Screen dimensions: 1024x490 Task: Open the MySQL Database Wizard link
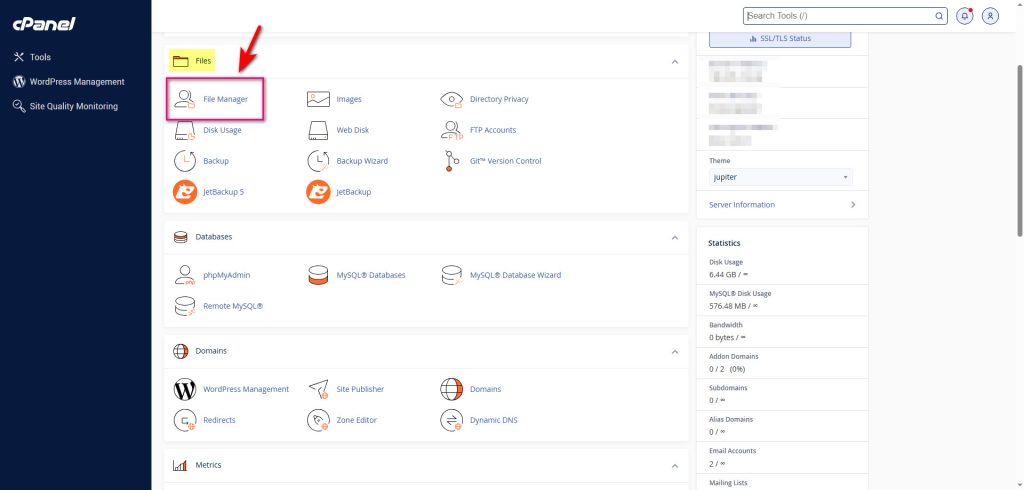515,275
